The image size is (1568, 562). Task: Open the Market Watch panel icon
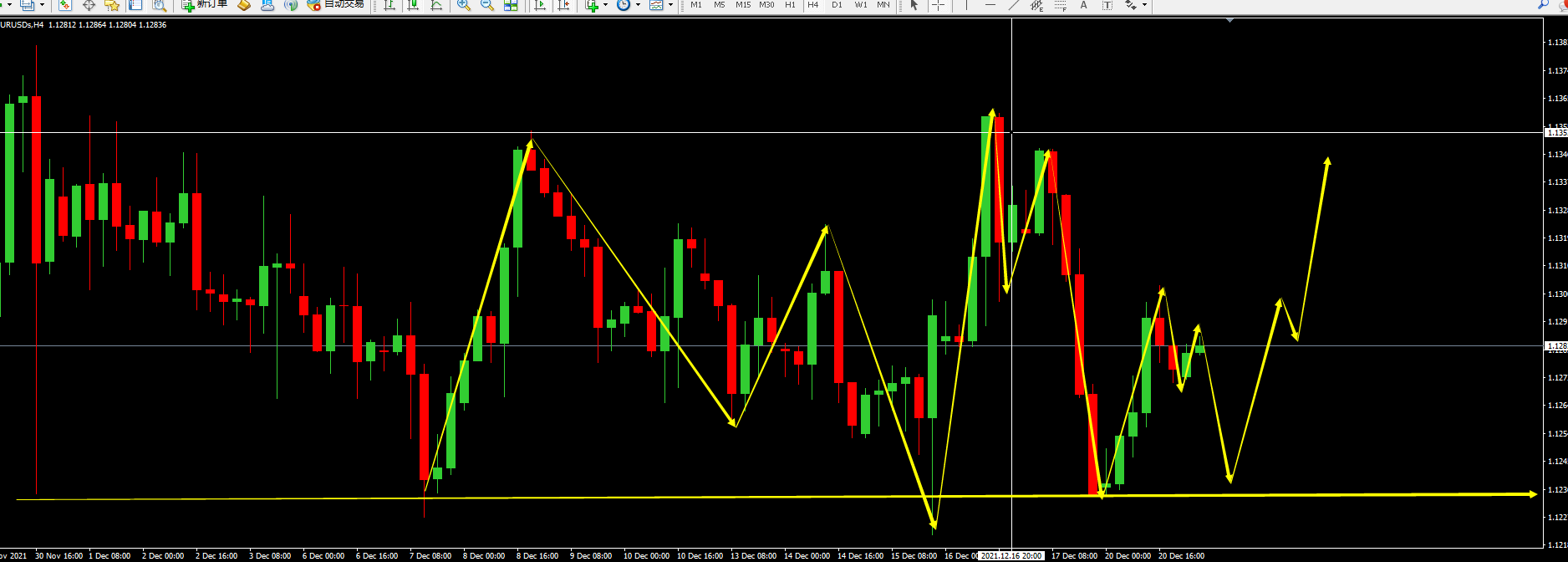pyautogui.click(x=65, y=5)
